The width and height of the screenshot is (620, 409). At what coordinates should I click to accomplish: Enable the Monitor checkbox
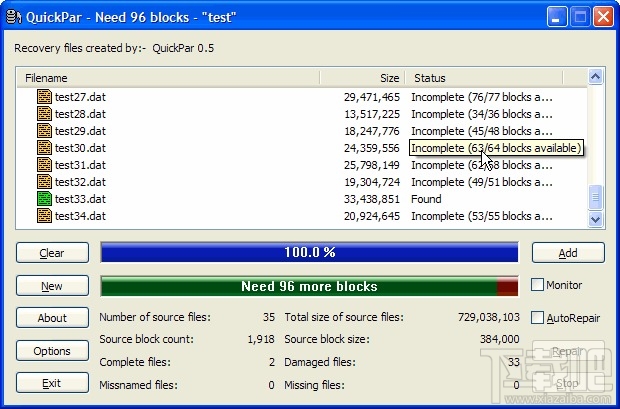(x=537, y=285)
